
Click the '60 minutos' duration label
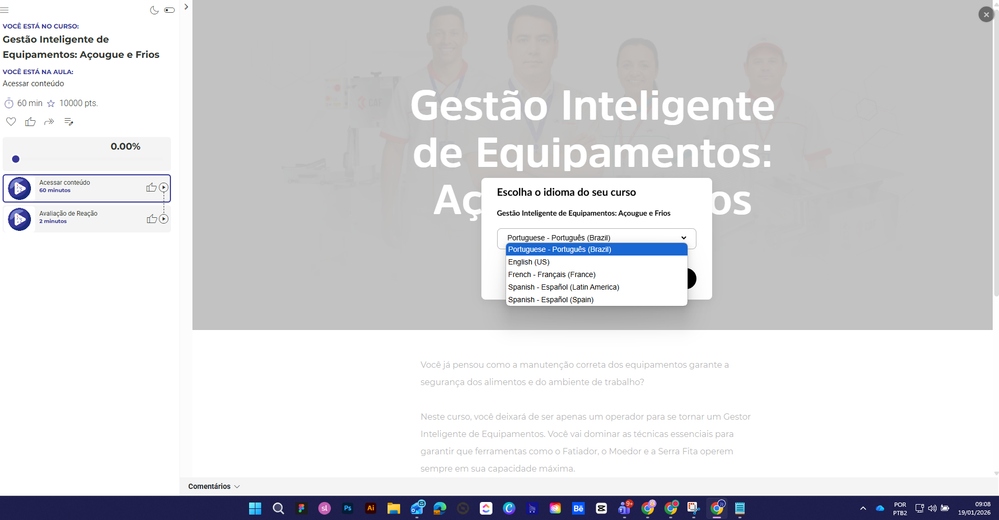[55, 191]
